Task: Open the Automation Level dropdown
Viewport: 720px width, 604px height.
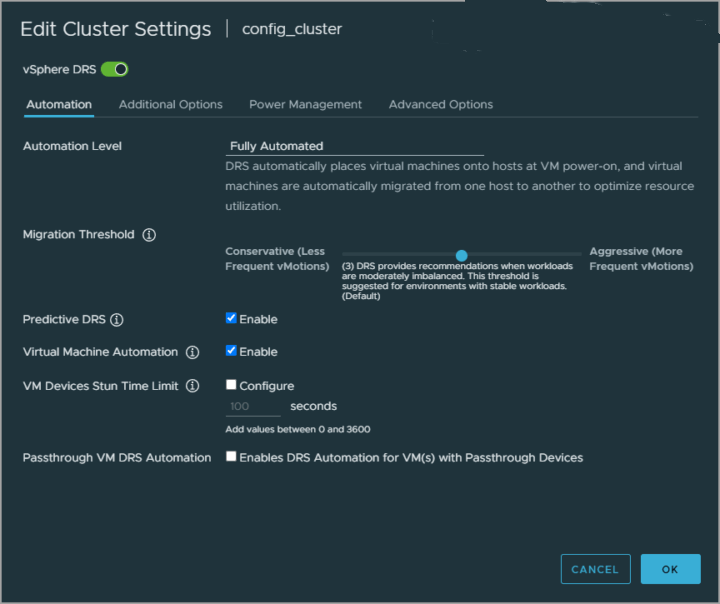Action: 354,147
